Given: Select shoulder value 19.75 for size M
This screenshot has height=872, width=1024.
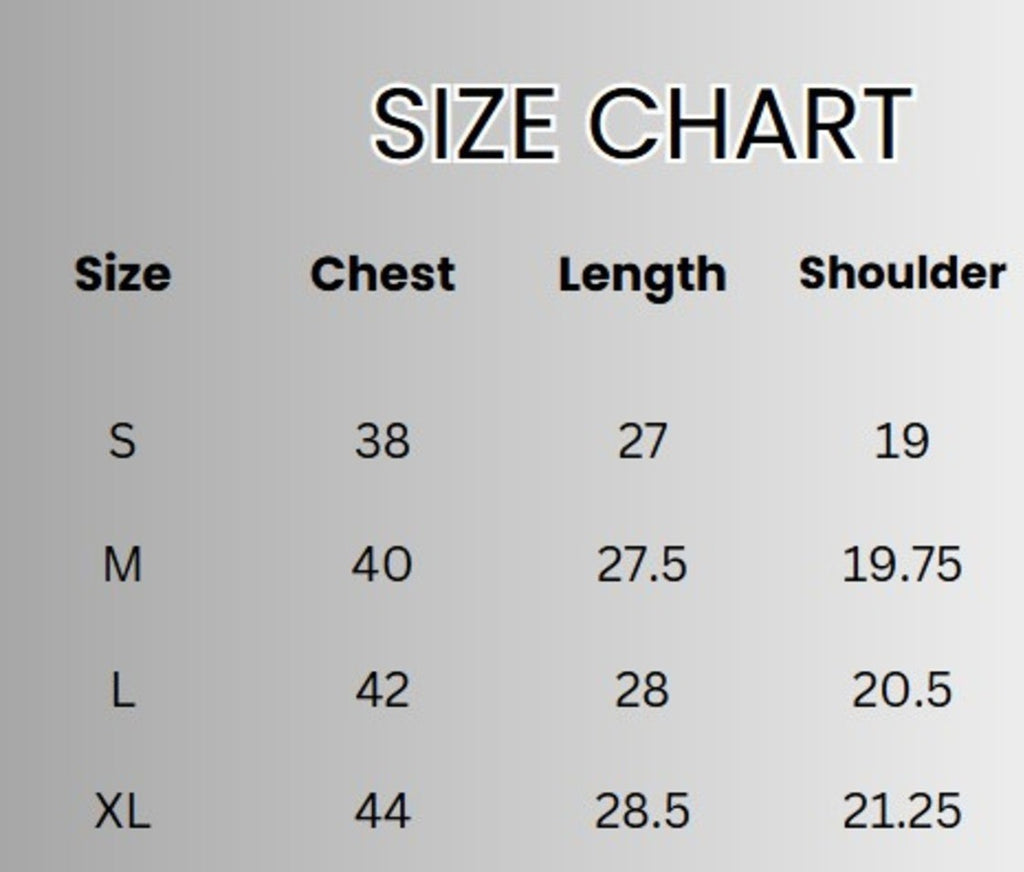Looking at the screenshot, I should coord(902,565).
